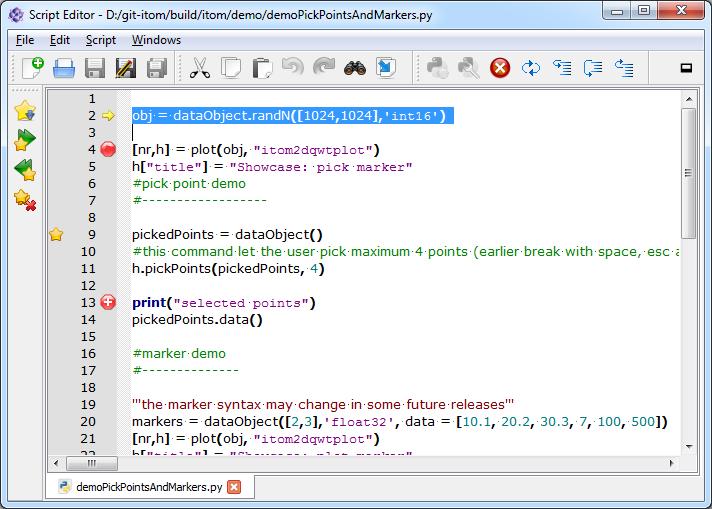Viewport: 712px width, 509px height.
Task: Click the #pick point demo comment
Action: [189, 183]
